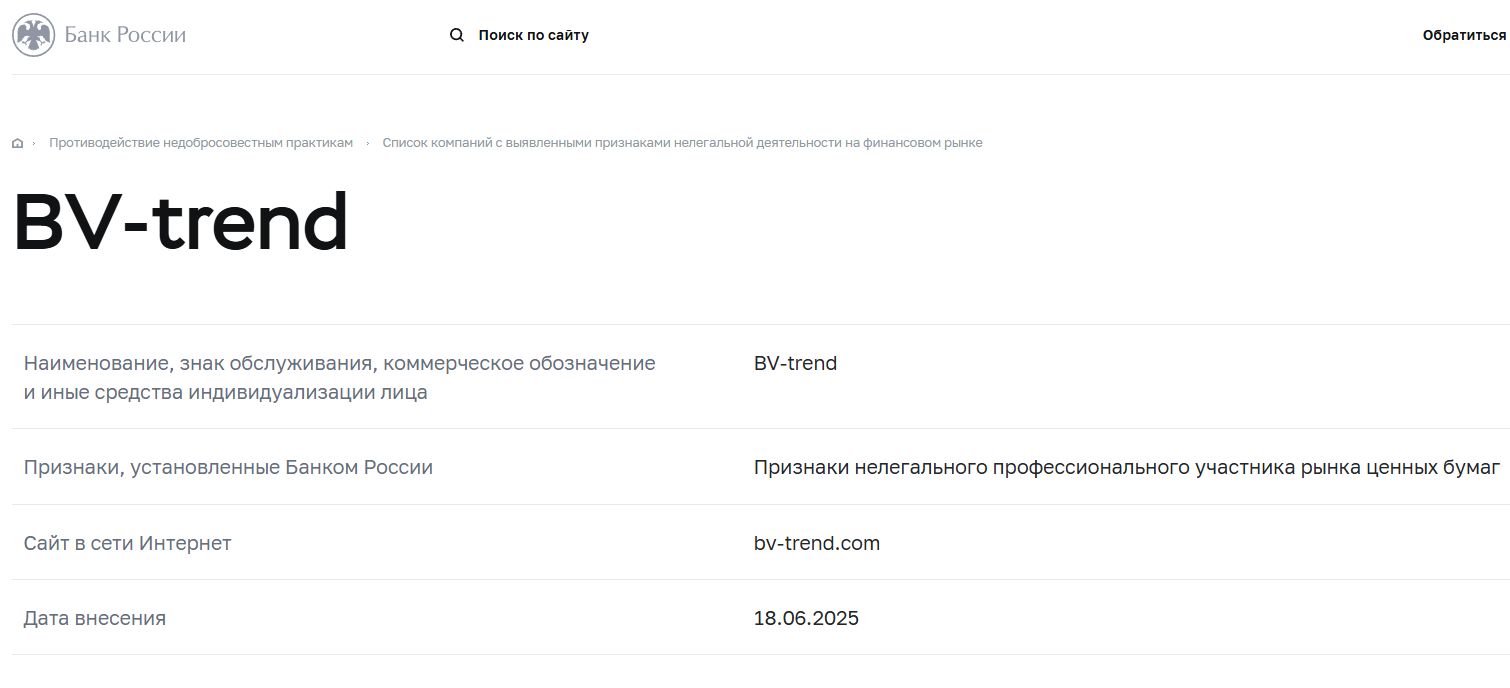Click the bv-trend.com website value
1510x688 pixels.
pyautogui.click(x=817, y=543)
